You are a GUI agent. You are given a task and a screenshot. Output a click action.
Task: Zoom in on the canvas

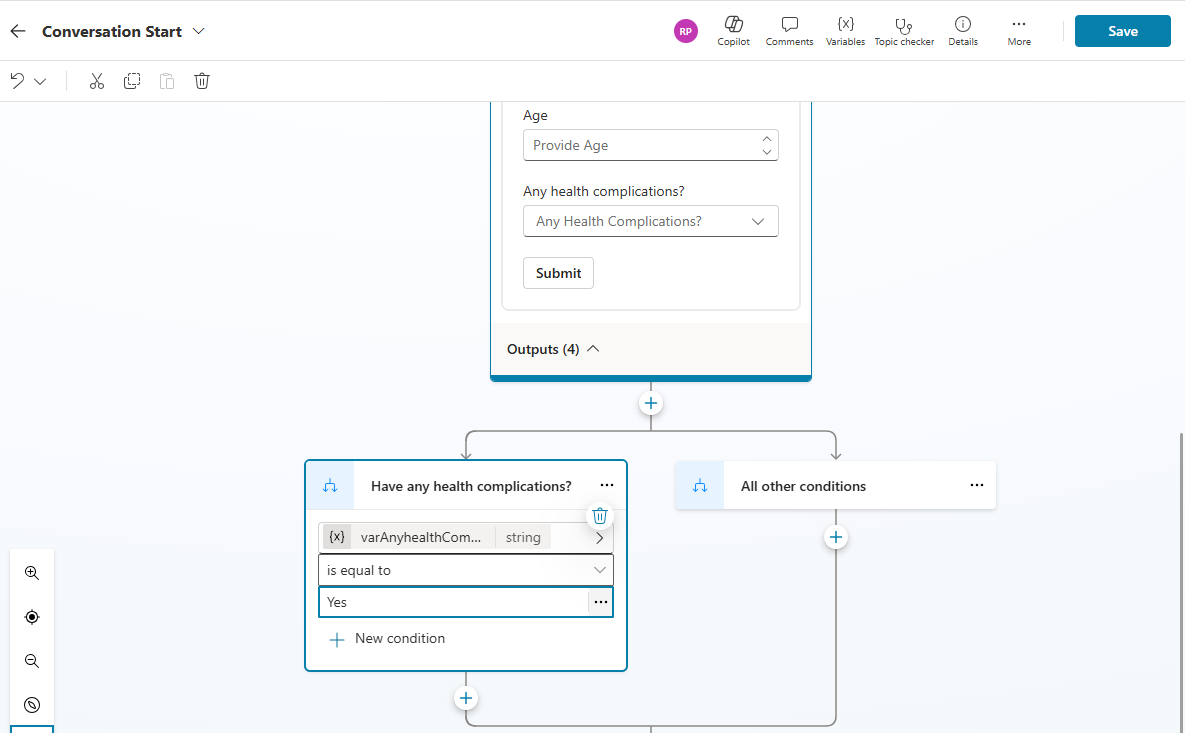(x=32, y=573)
